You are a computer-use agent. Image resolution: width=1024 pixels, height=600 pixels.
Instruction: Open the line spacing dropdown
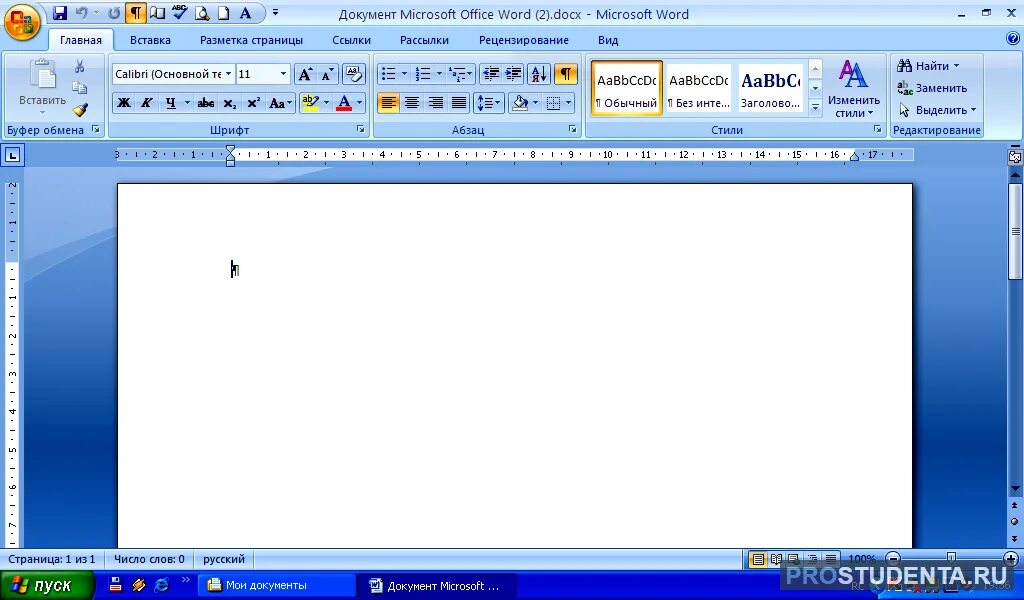point(488,103)
